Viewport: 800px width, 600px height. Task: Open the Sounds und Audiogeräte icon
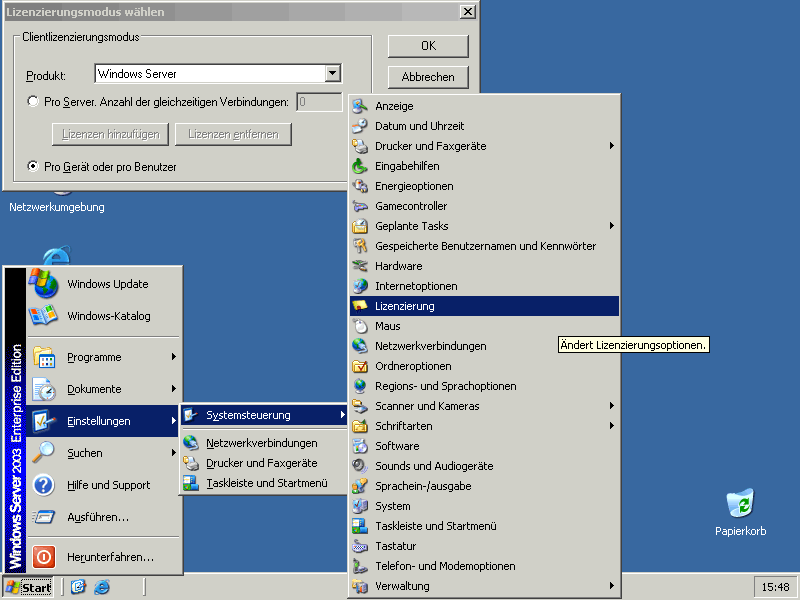tap(360, 466)
